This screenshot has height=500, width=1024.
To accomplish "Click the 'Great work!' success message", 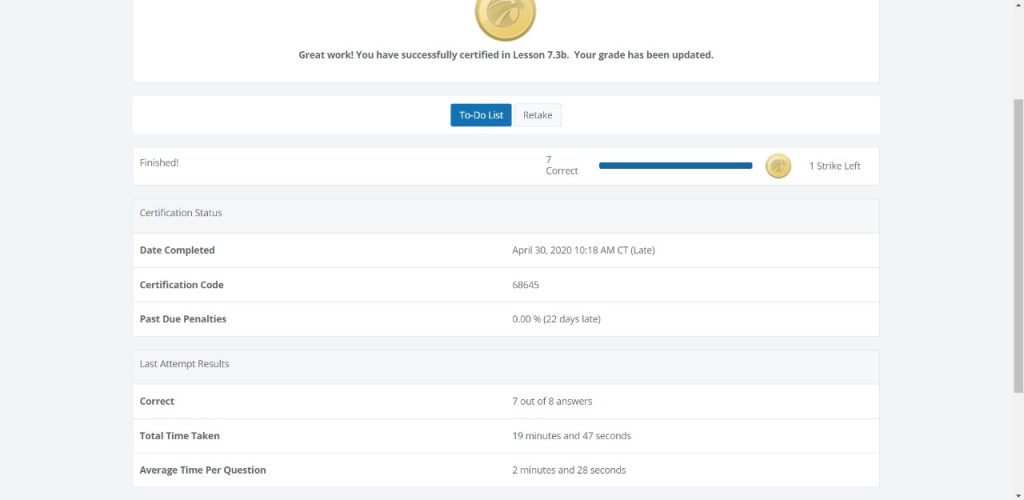I will click(506, 55).
